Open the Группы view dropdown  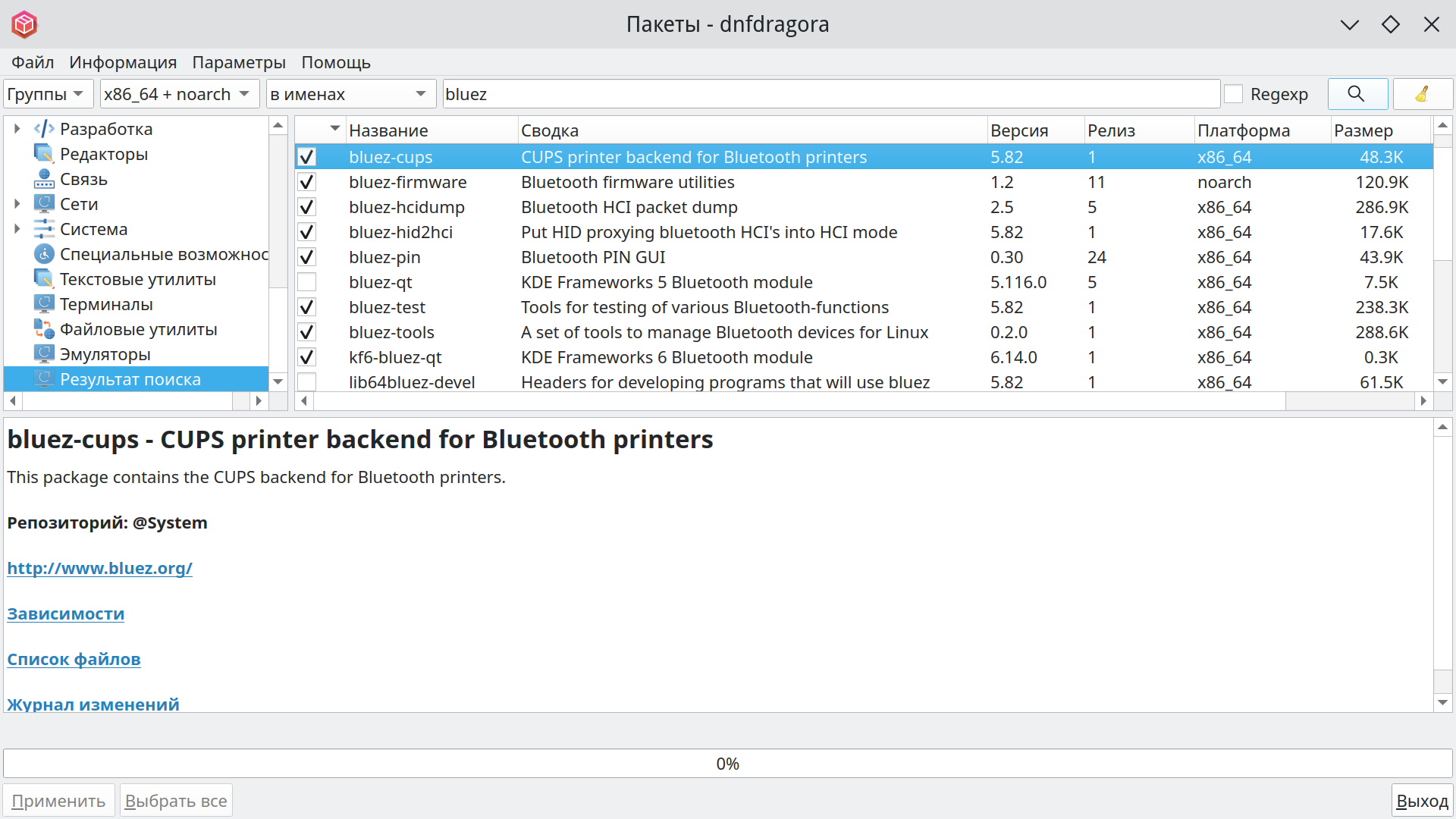coord(47,94)
